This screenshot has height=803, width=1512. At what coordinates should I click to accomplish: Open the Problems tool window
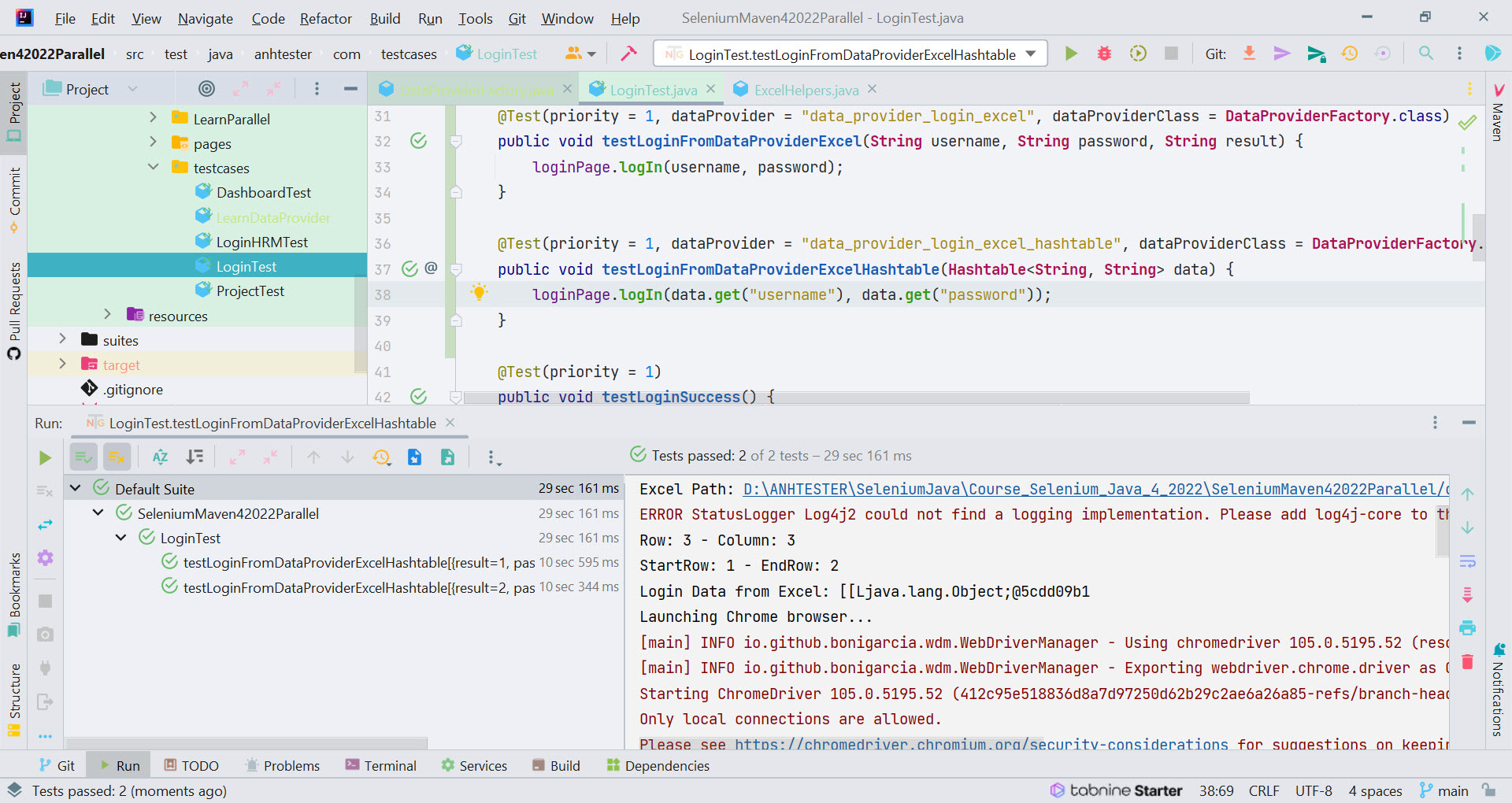pyautogui.click(x=282, y=765)
